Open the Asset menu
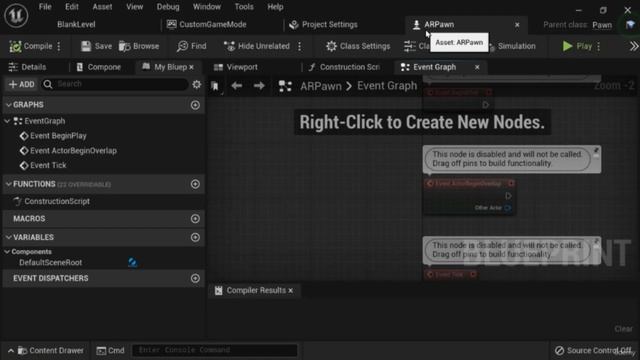Screen dimensions: 640x360 (102, 7)
